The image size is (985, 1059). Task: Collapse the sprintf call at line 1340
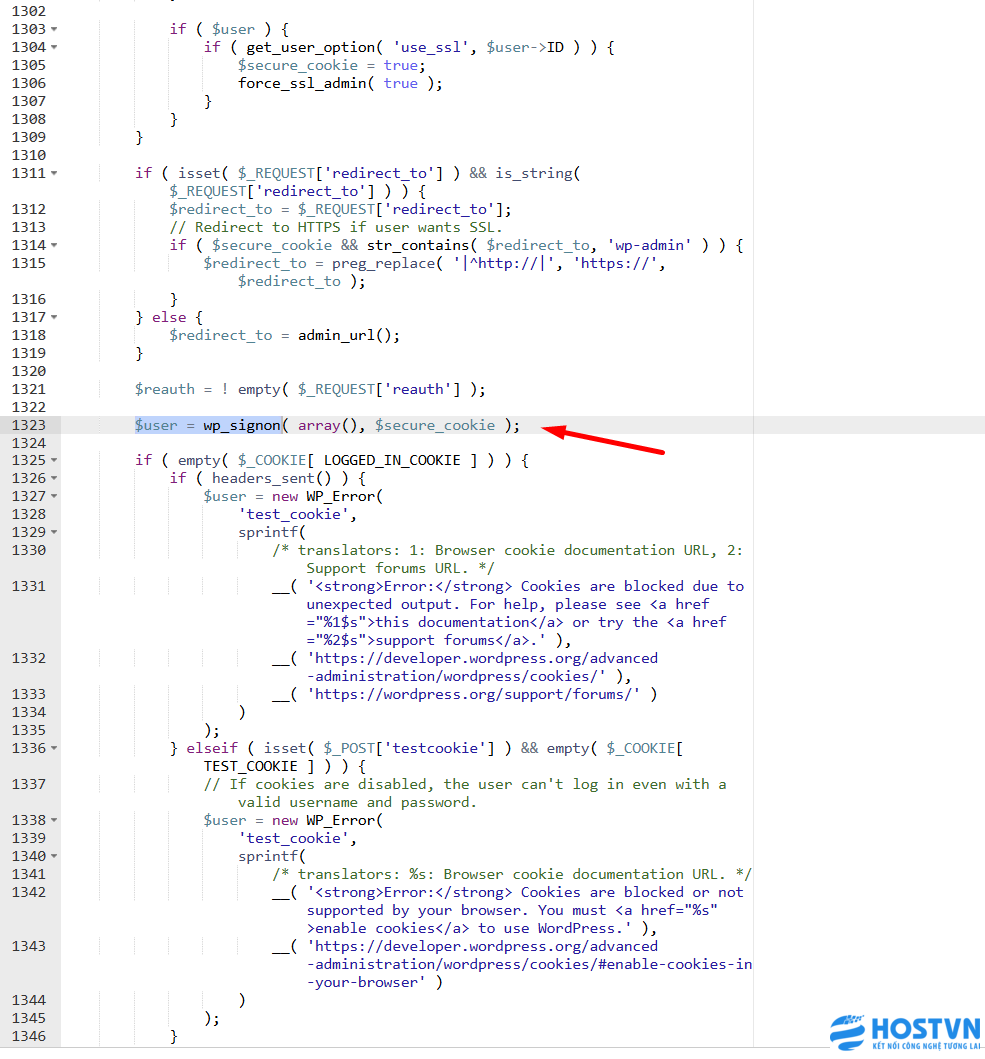[x=54, y=857]
